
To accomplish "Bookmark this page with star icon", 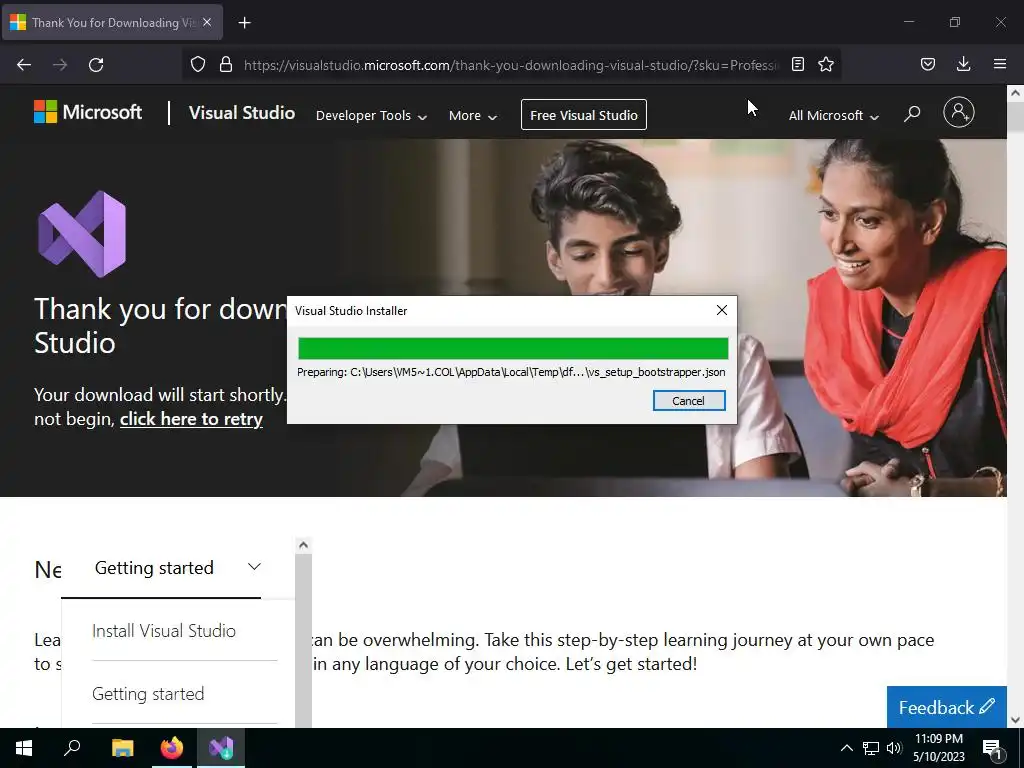I will [x=826, y=64].
